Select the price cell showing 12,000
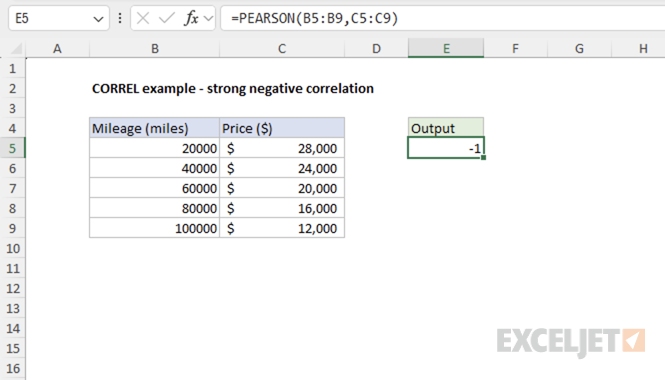 282,228
